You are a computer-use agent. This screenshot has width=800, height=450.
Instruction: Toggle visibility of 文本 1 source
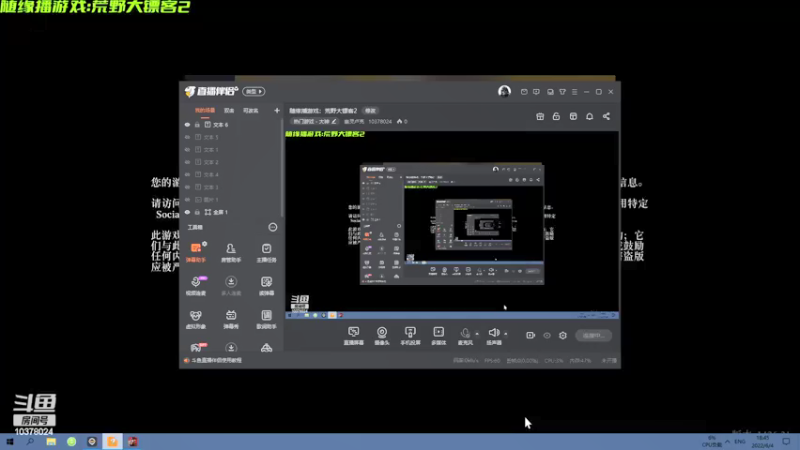point(187,149)
